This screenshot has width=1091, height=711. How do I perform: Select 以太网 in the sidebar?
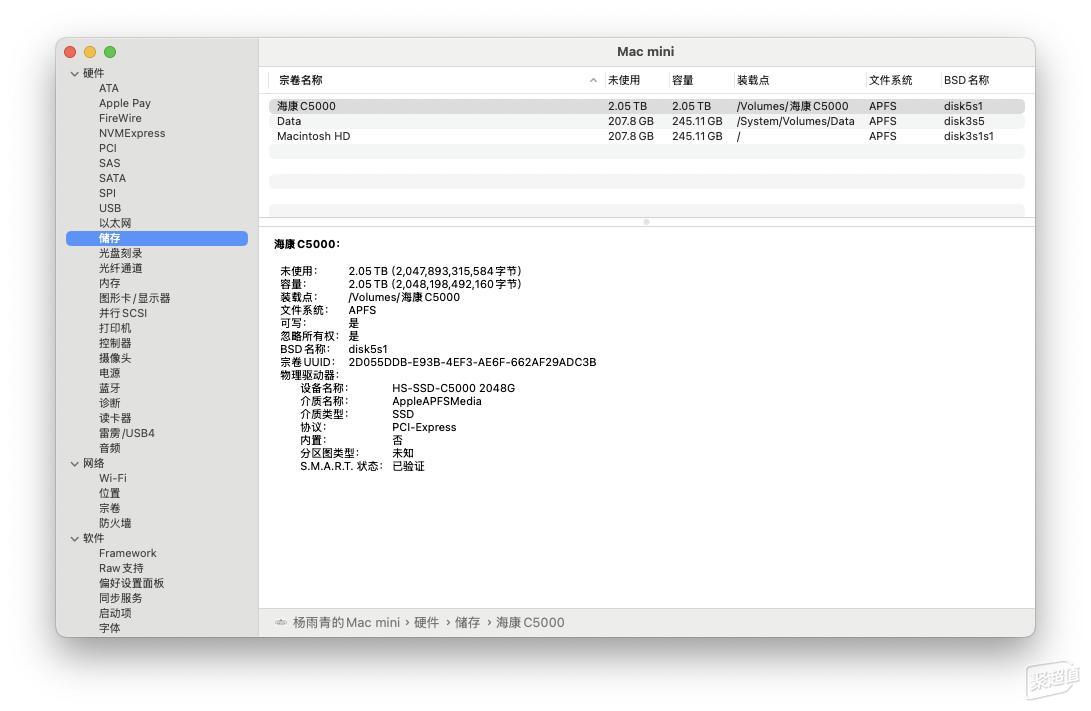click(x=115, y=223)
